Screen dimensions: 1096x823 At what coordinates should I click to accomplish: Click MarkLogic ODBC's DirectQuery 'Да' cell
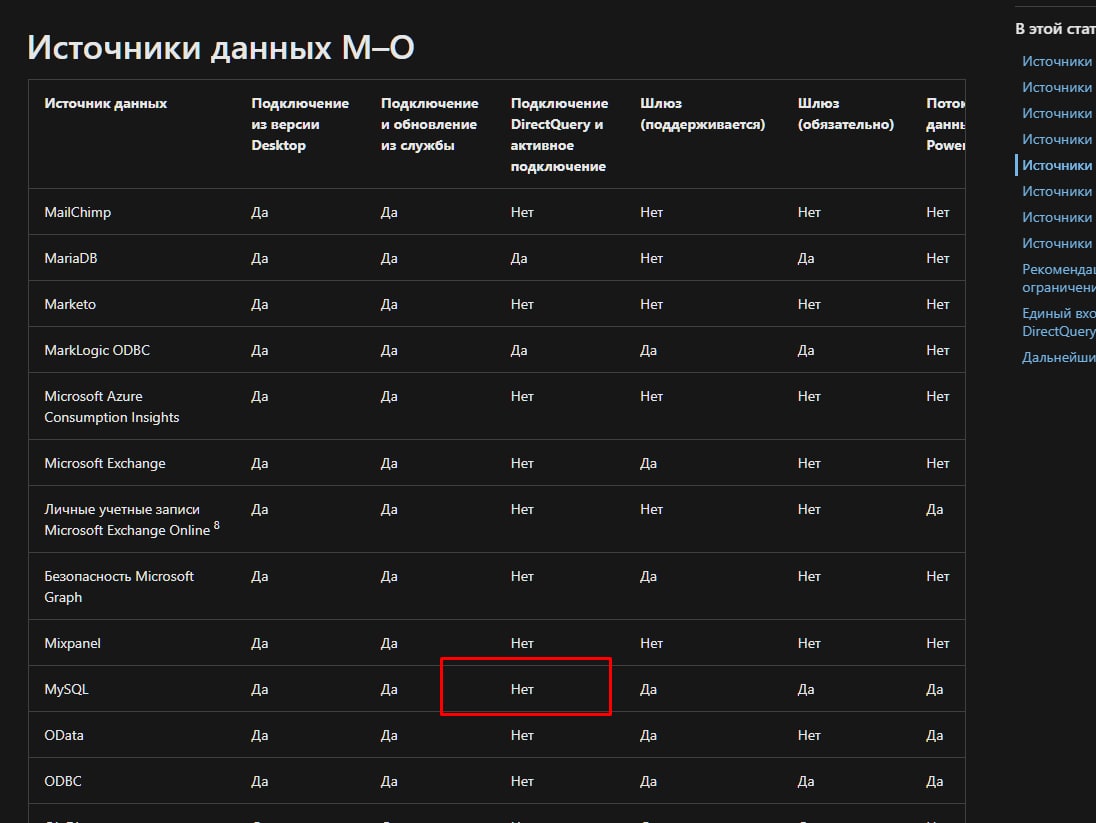pyautogui.click(x=519, y=350)
